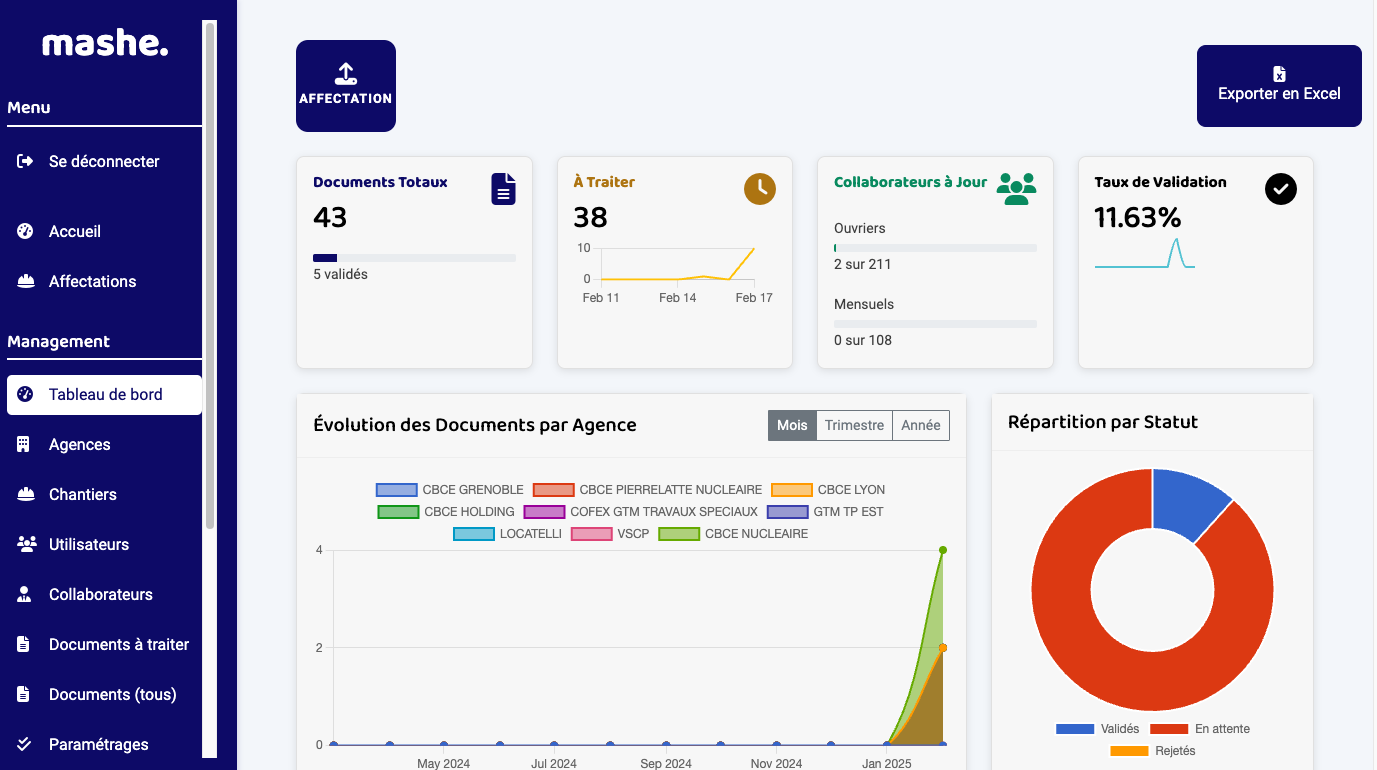The width and height of the screenshot is (1377, 770).
Task: Click the clock icon in À Traiter card
Action: pyautogui.click(x=760, y=189)
